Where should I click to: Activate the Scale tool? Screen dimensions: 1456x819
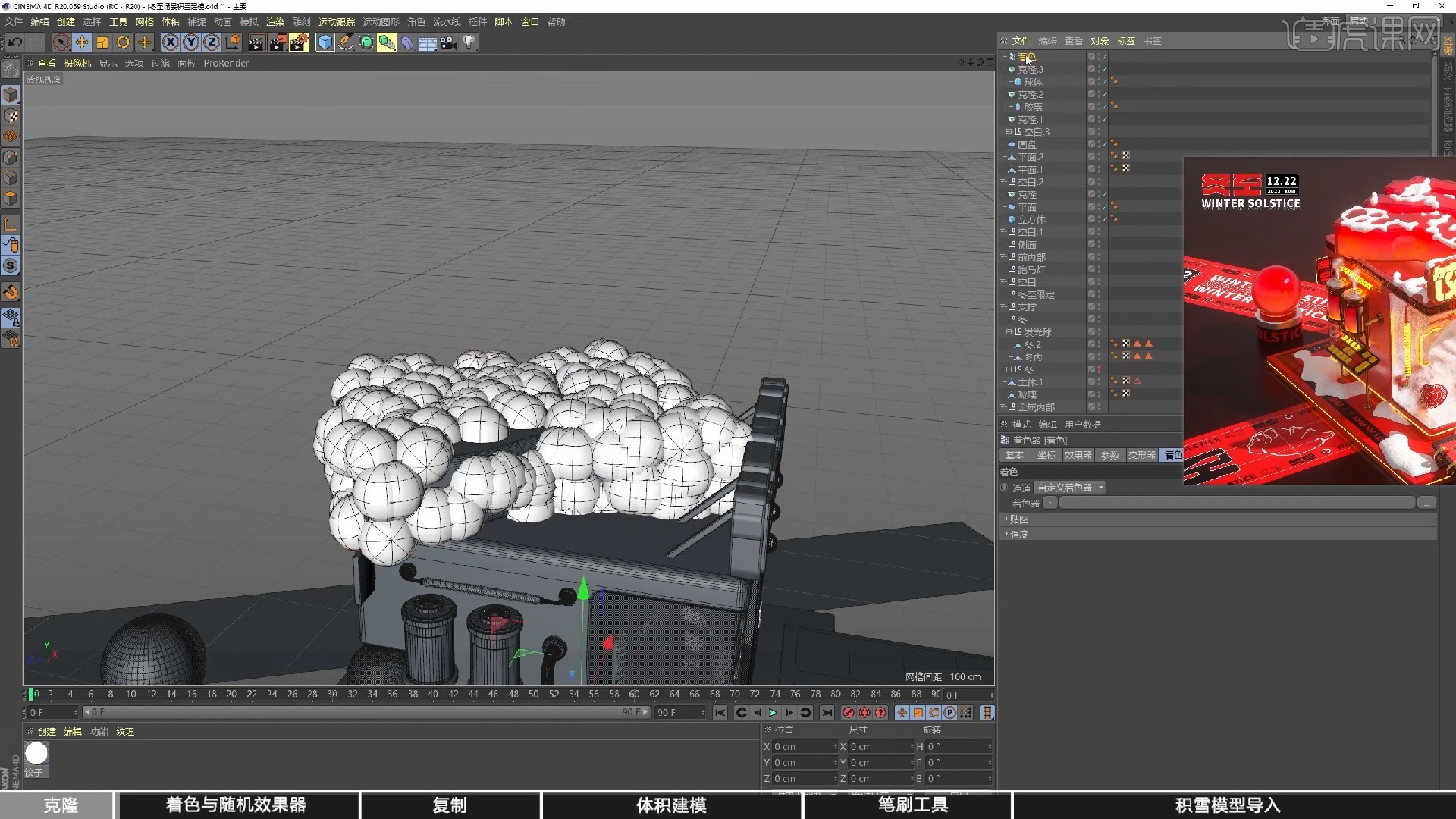[102, 42]
